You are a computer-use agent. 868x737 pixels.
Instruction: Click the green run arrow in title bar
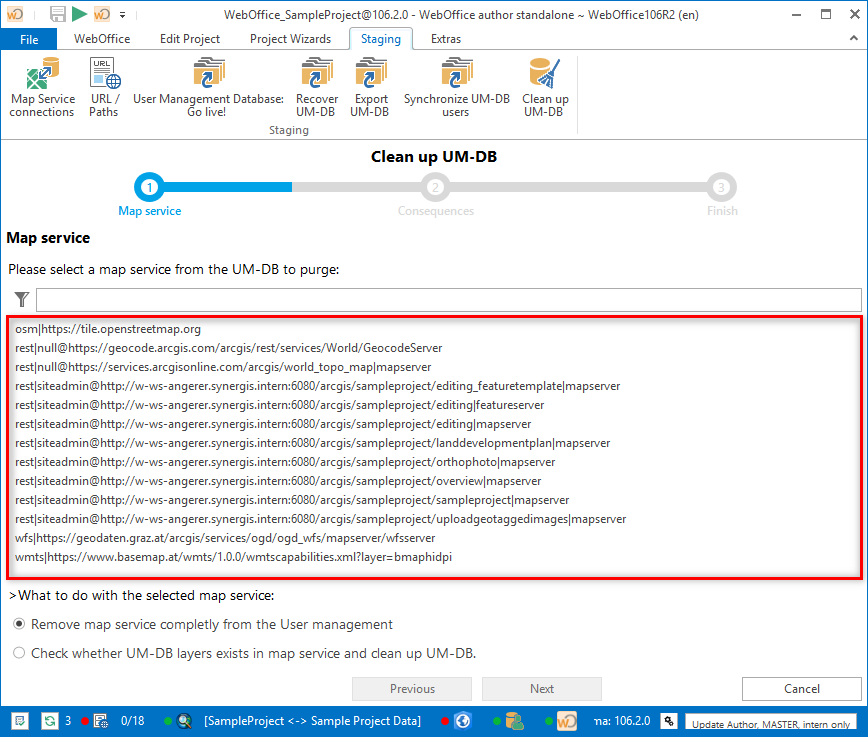pyautogui.click(x=80, y=14)
